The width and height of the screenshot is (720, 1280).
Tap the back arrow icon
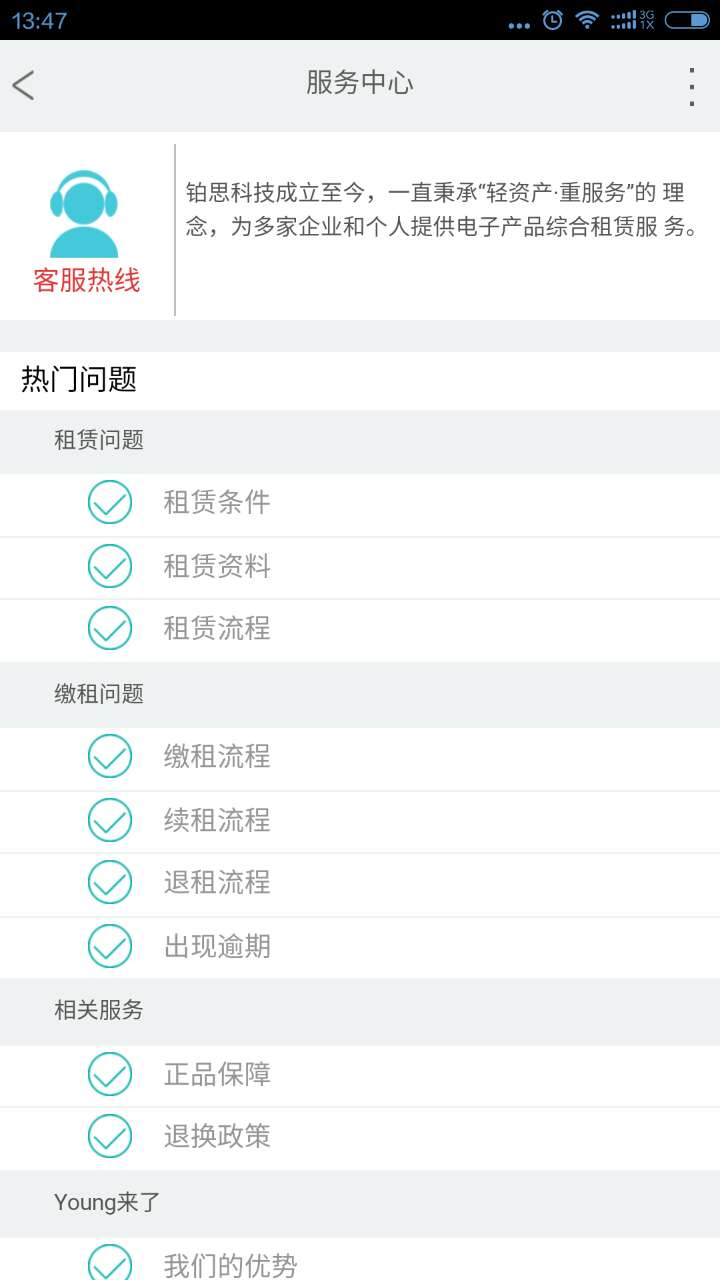(x=24, y=85)
